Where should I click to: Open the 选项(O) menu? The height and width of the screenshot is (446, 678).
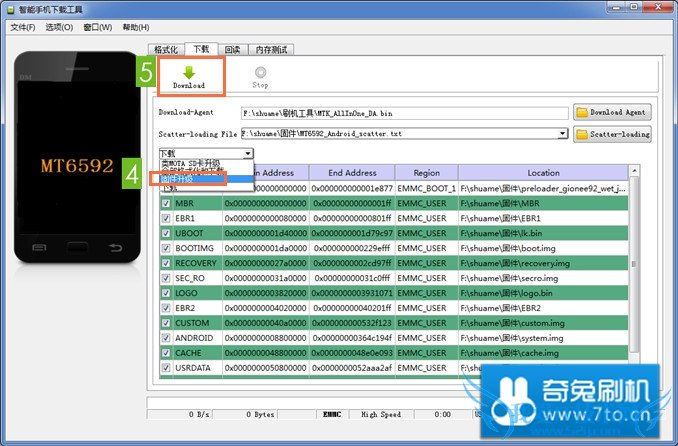coord(59,27)
